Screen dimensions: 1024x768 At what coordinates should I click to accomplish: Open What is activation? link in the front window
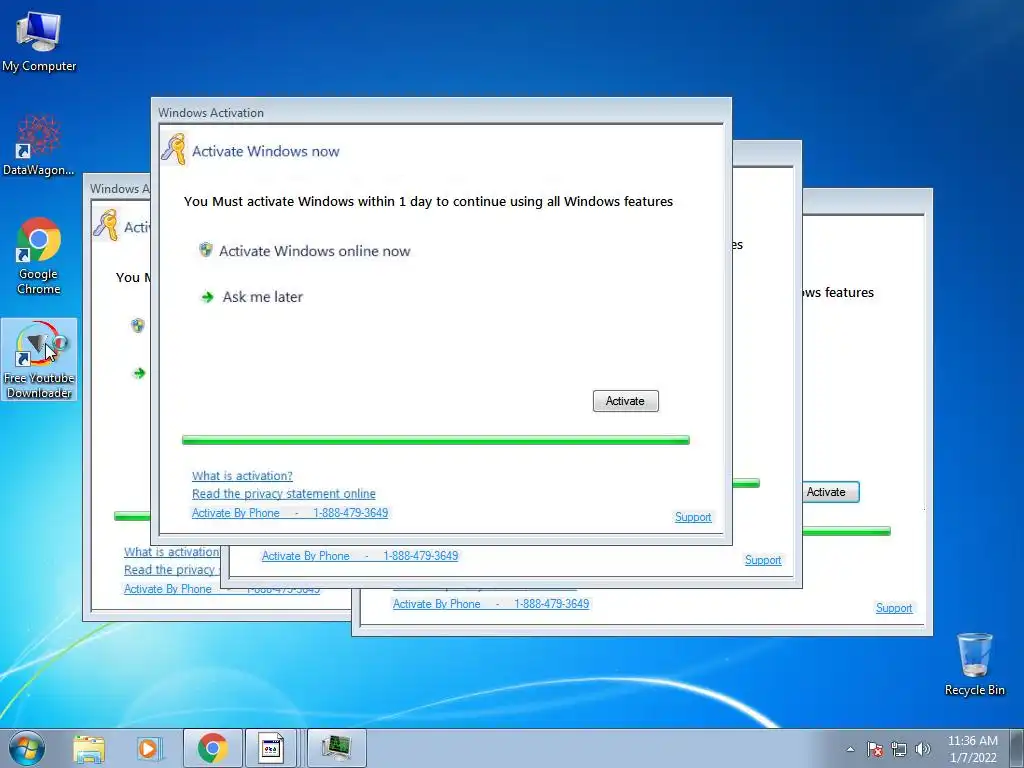click(x=242, y=476)
